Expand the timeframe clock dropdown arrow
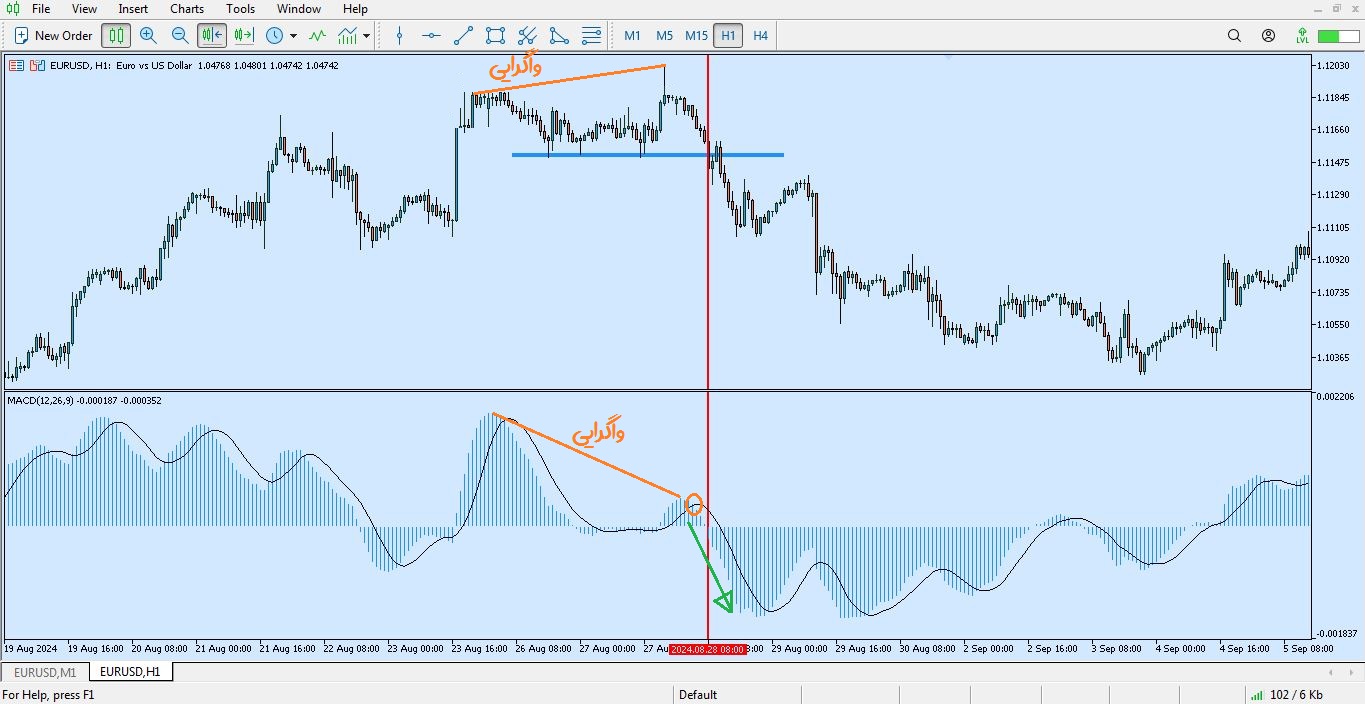The width and height of the screenshot is (1365, 704). point(293,36)
